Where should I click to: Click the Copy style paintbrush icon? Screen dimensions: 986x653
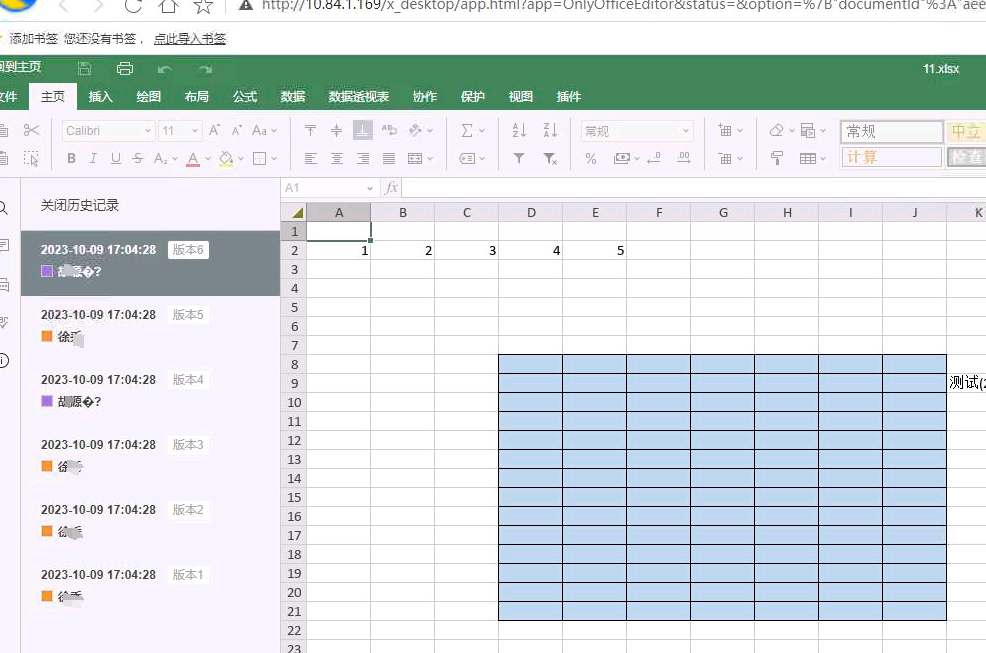777,159
